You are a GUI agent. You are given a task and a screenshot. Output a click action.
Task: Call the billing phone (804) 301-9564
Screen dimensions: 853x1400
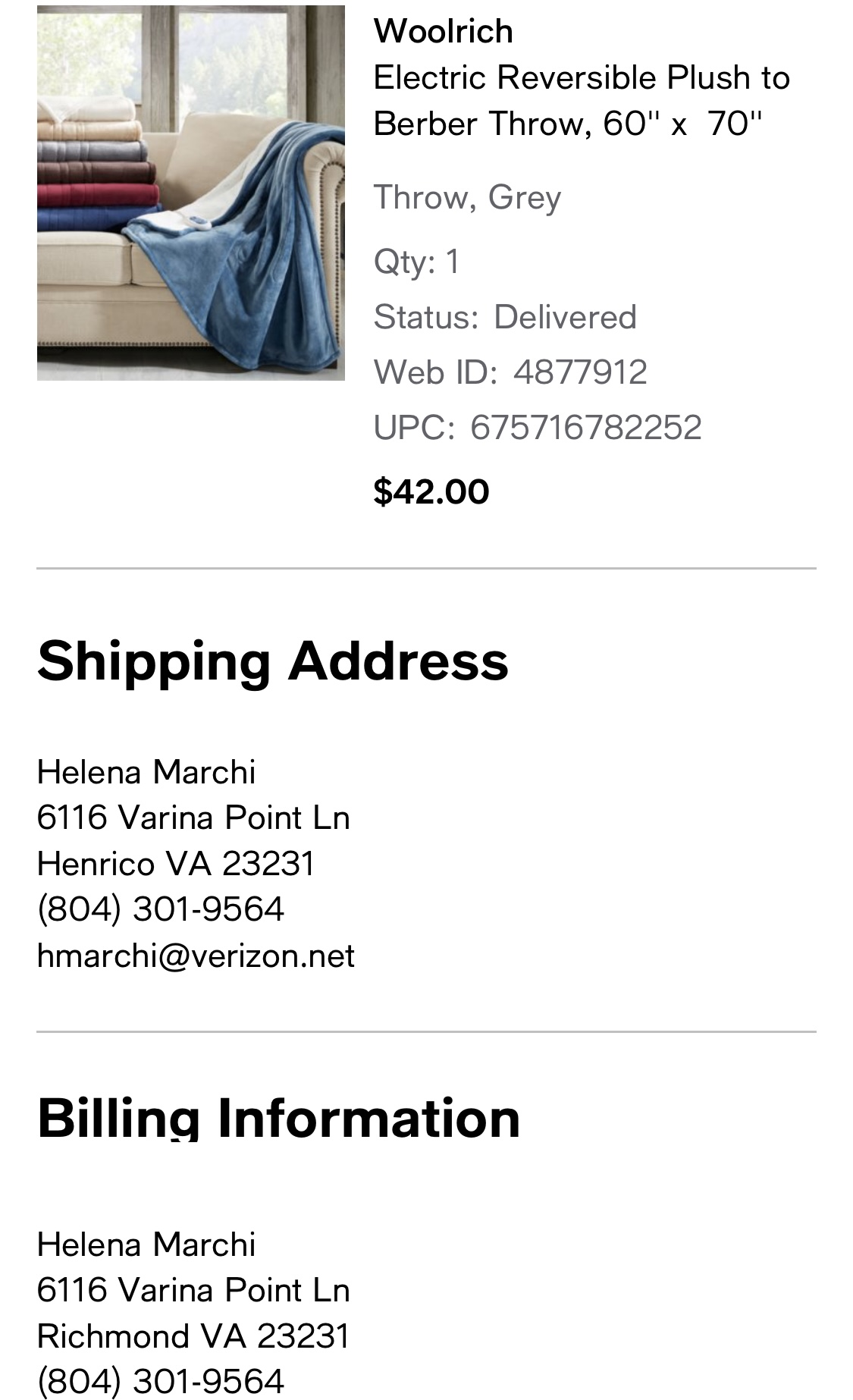click(x=161, y=1381)
